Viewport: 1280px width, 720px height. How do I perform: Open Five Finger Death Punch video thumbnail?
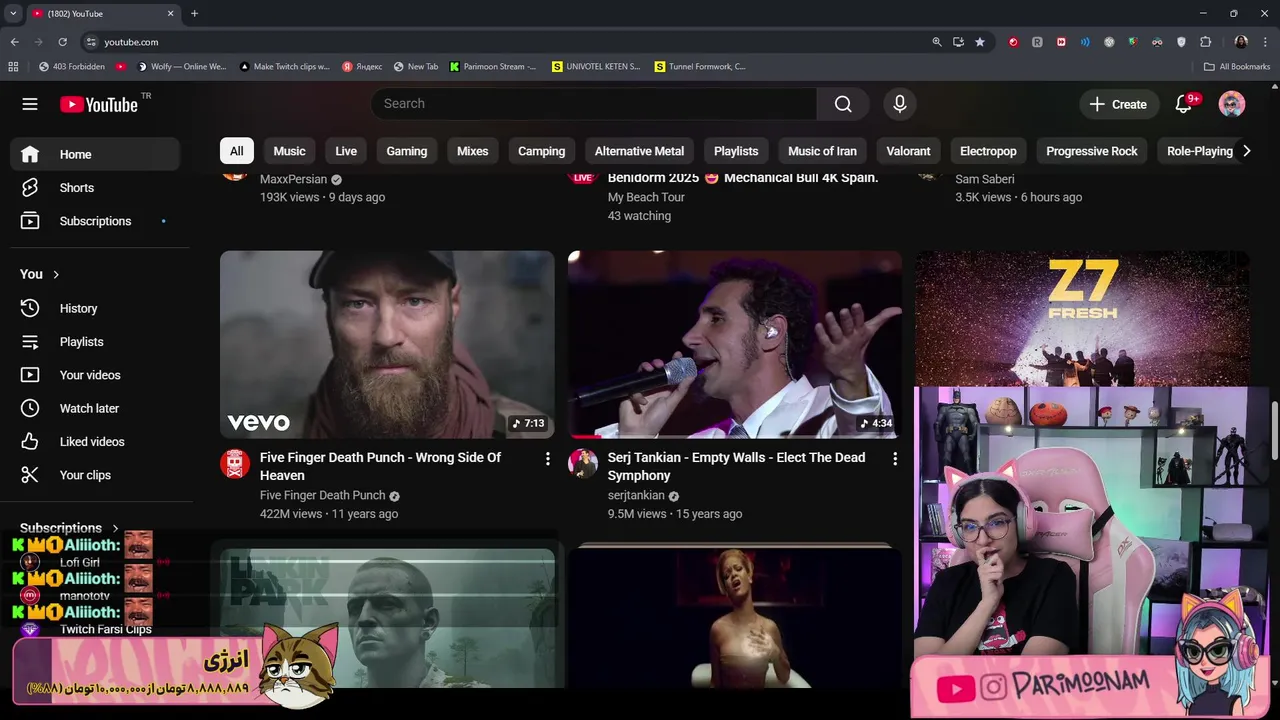coord(387,344)
